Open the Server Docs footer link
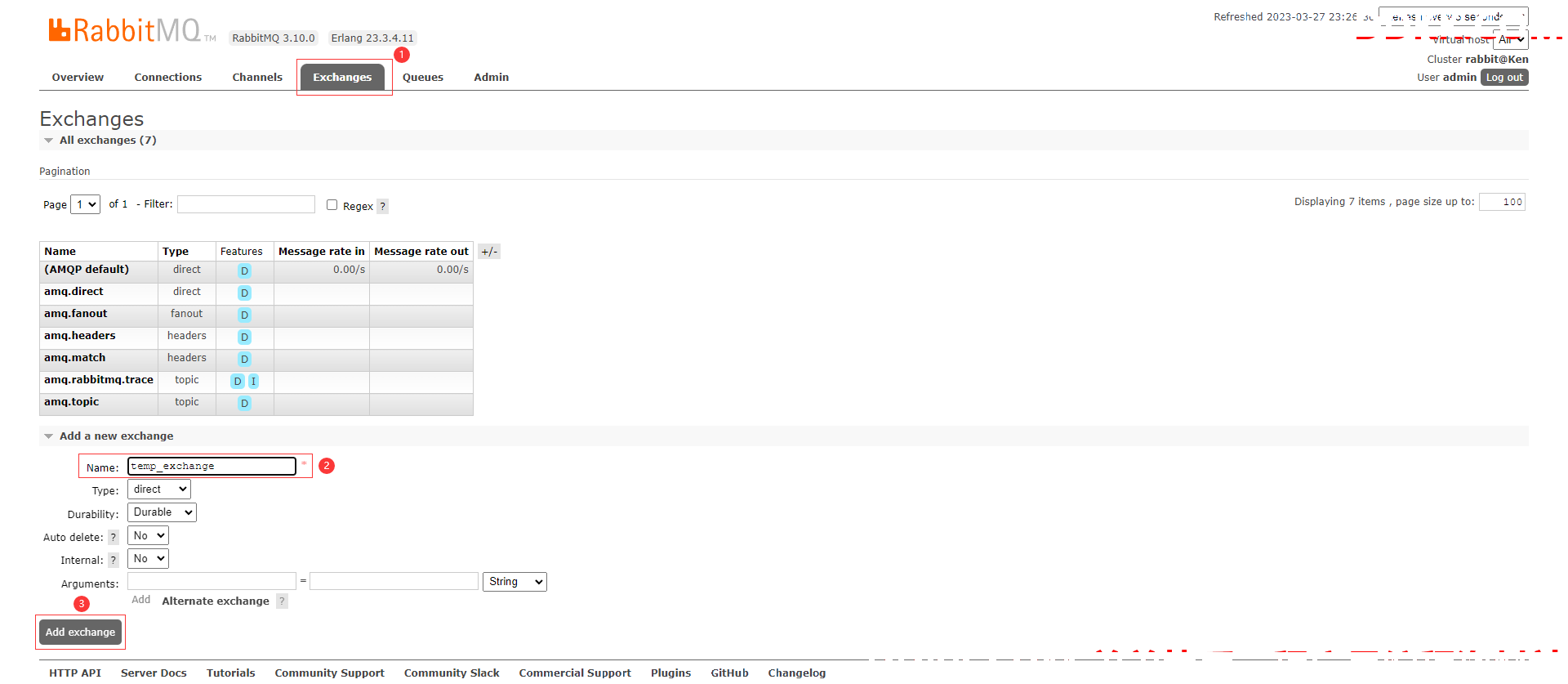Screen dimensions: 1568x684 (x=154, y=673)
